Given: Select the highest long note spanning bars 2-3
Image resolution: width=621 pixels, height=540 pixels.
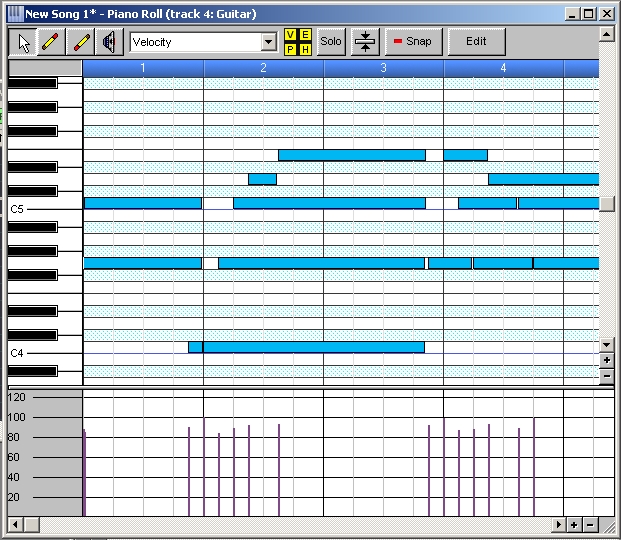Looking at the screenshot, I should point(352,155).
